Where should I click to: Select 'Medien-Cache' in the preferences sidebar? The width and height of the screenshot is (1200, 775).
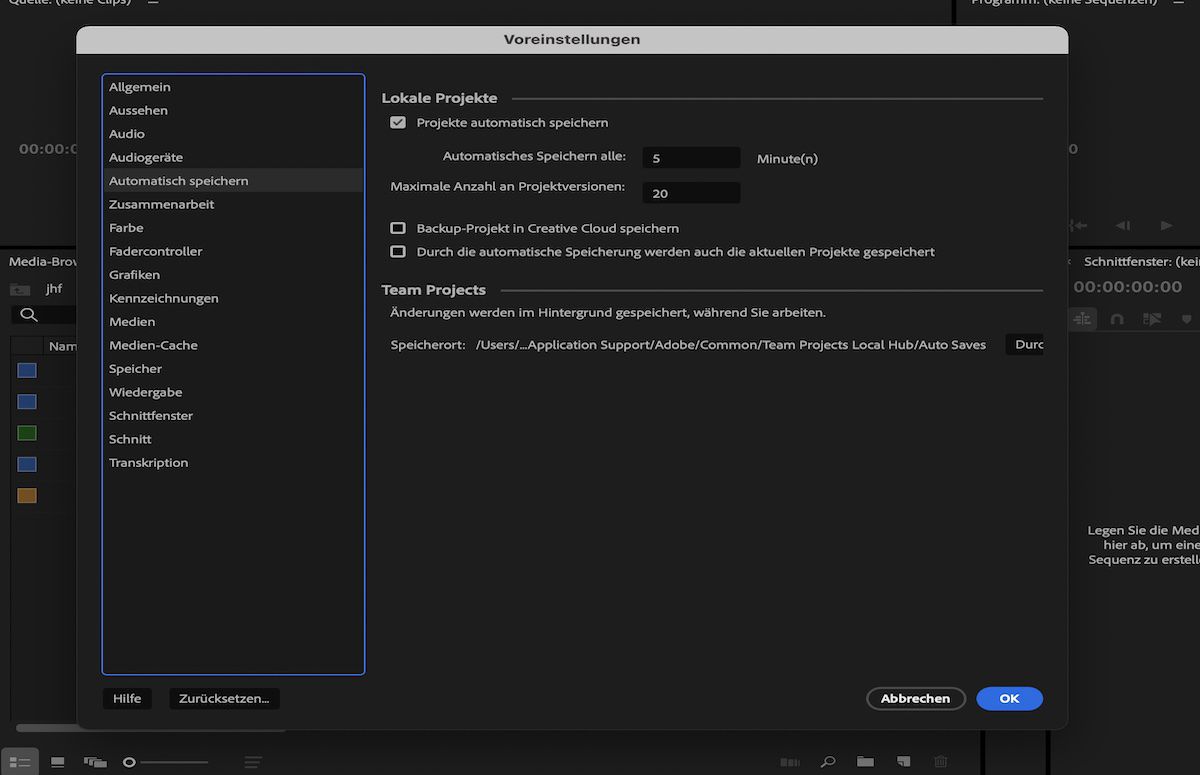(152, 344)
